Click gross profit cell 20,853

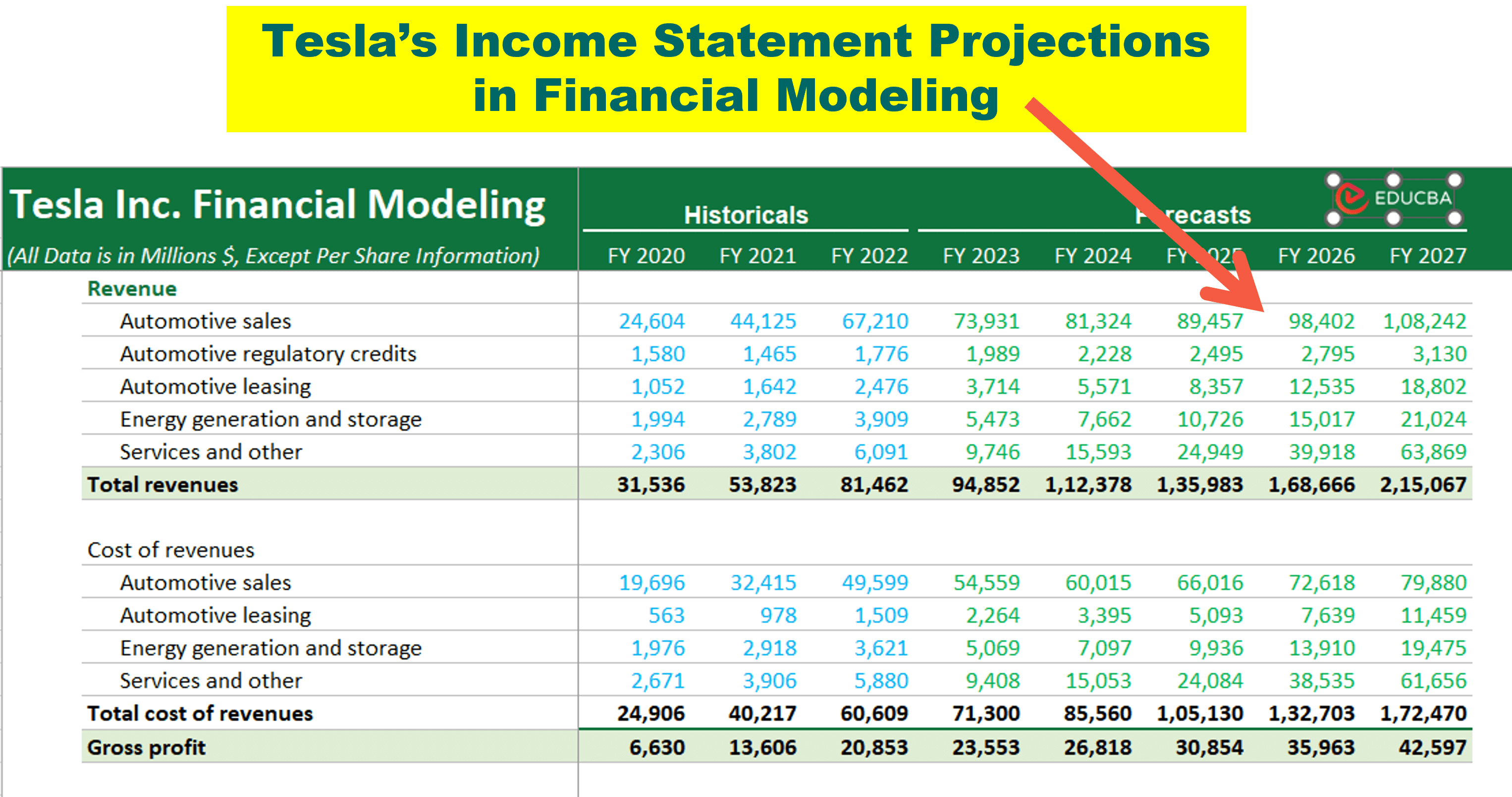click(x=874, y=747)
